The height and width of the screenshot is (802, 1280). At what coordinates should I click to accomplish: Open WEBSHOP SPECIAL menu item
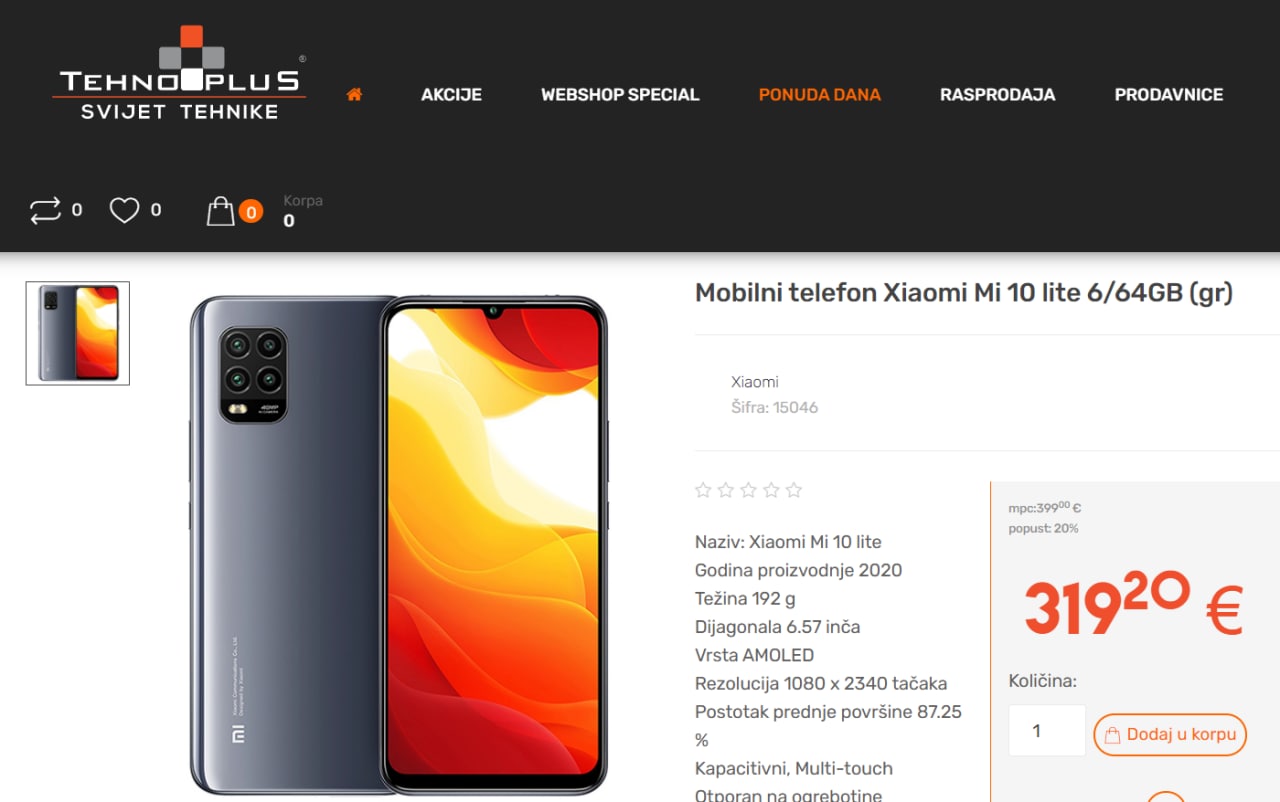coord(620,95)
